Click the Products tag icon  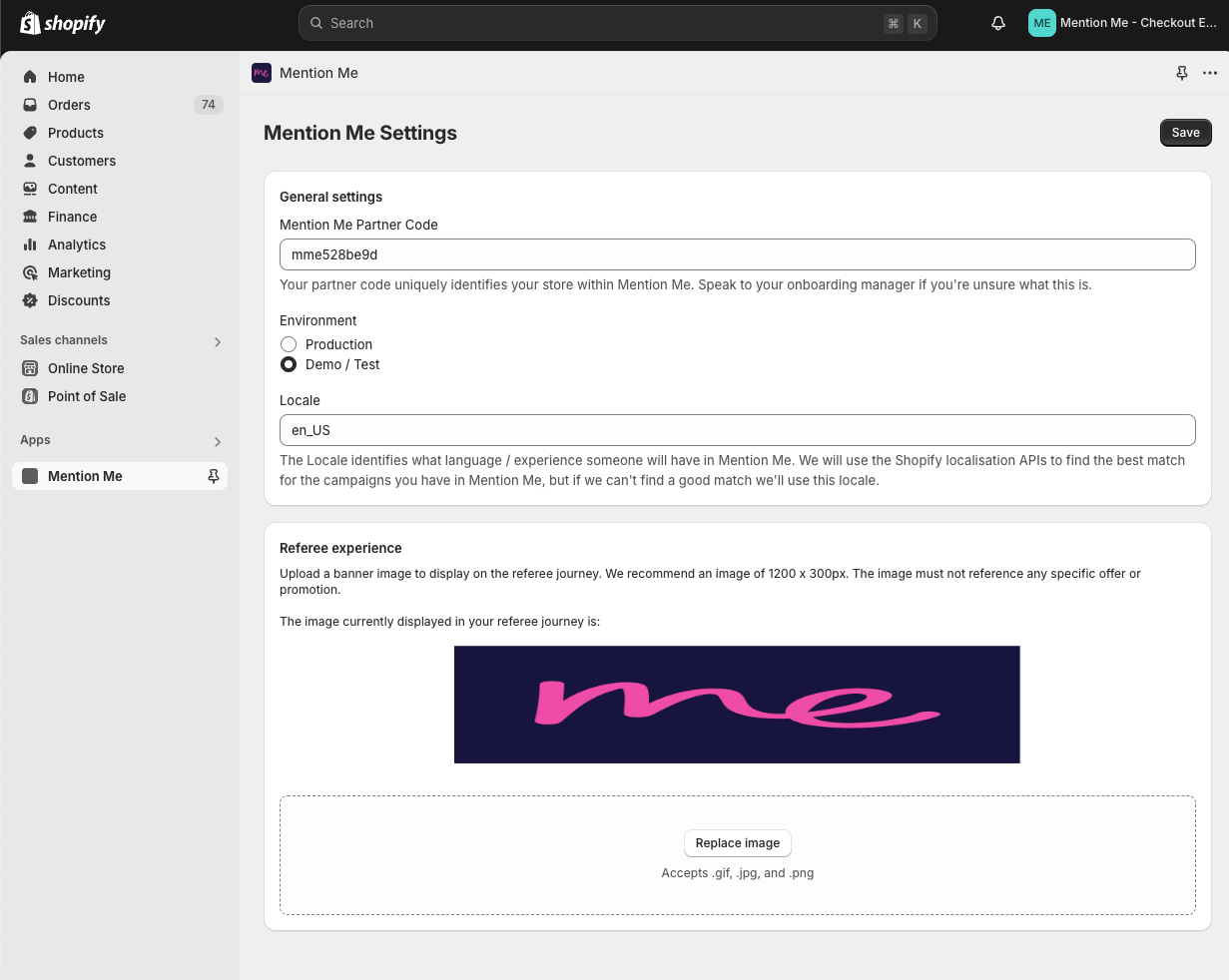(30, 133)
